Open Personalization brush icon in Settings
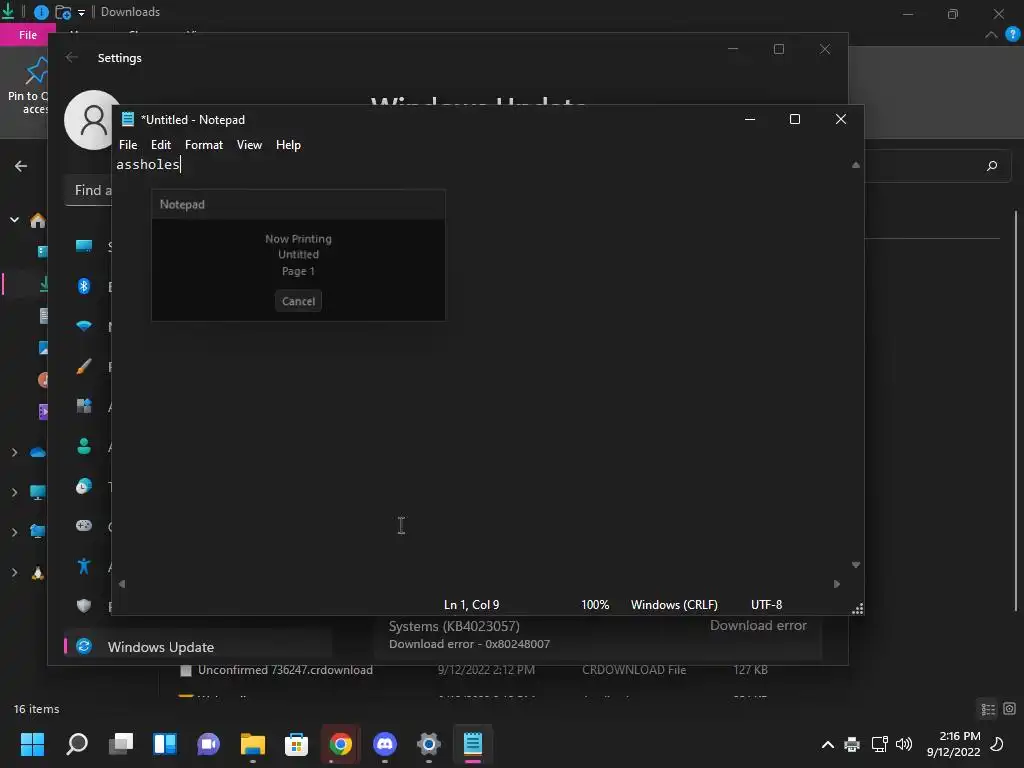Screen dimensions: 1024x768 tap(84, 366)
